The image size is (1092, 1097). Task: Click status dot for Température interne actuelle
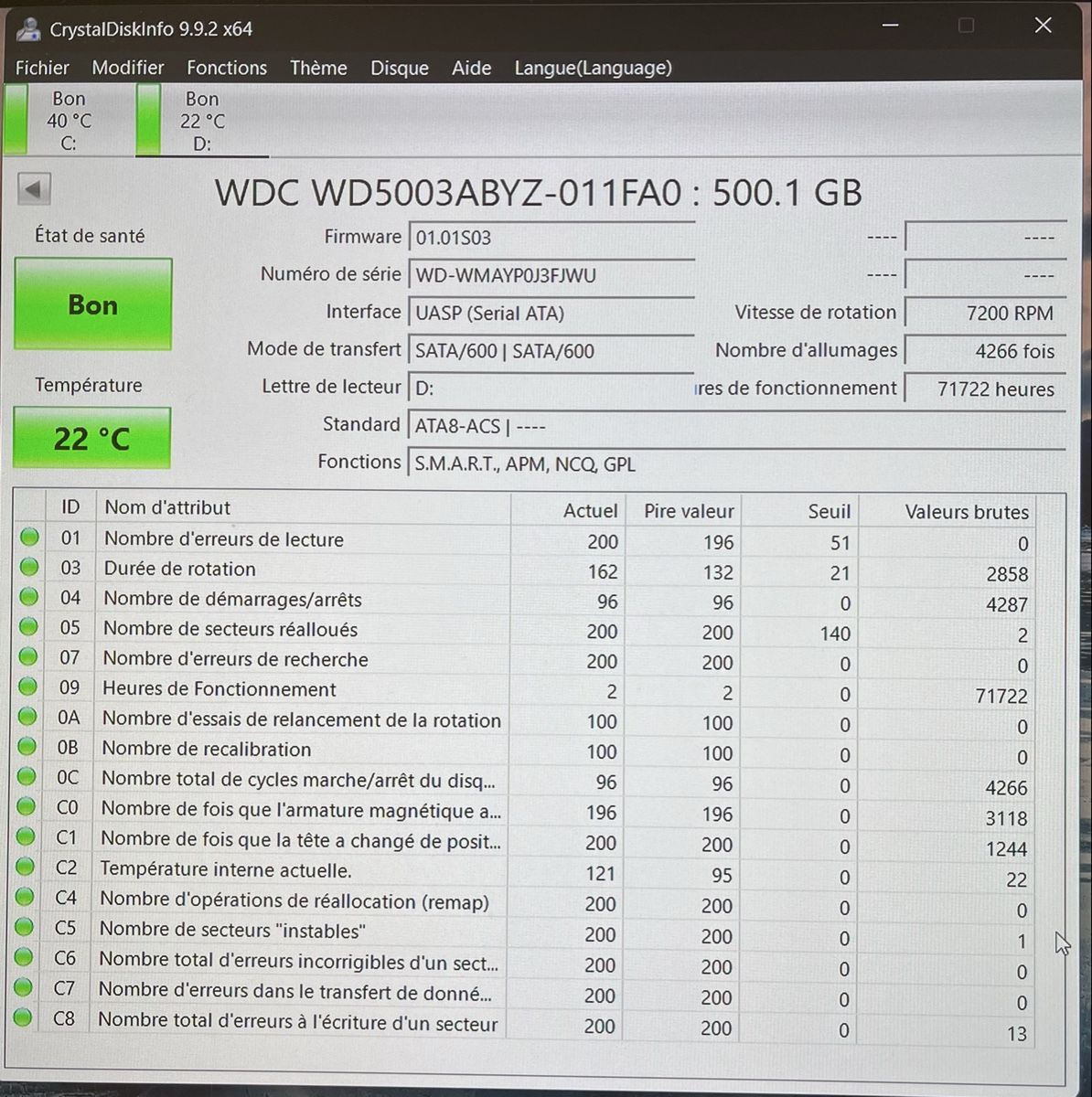click(x=26, y=867)
